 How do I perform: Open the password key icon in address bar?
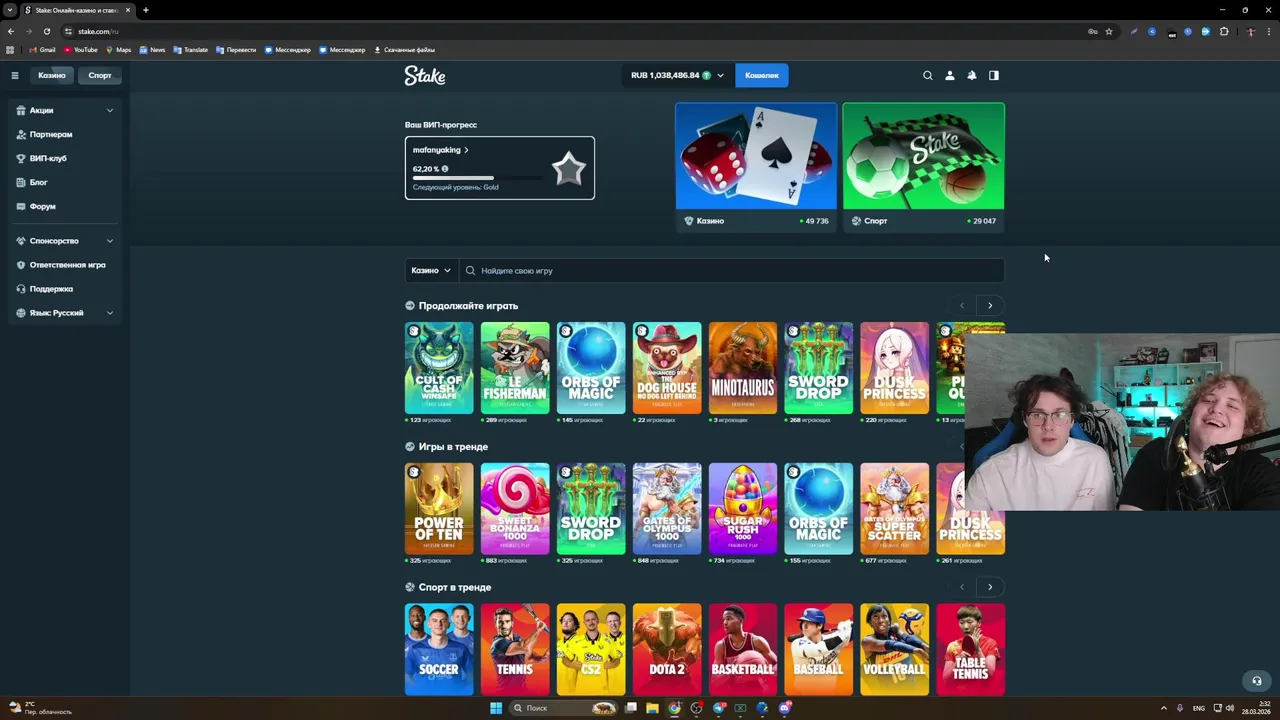[1092, 31]
